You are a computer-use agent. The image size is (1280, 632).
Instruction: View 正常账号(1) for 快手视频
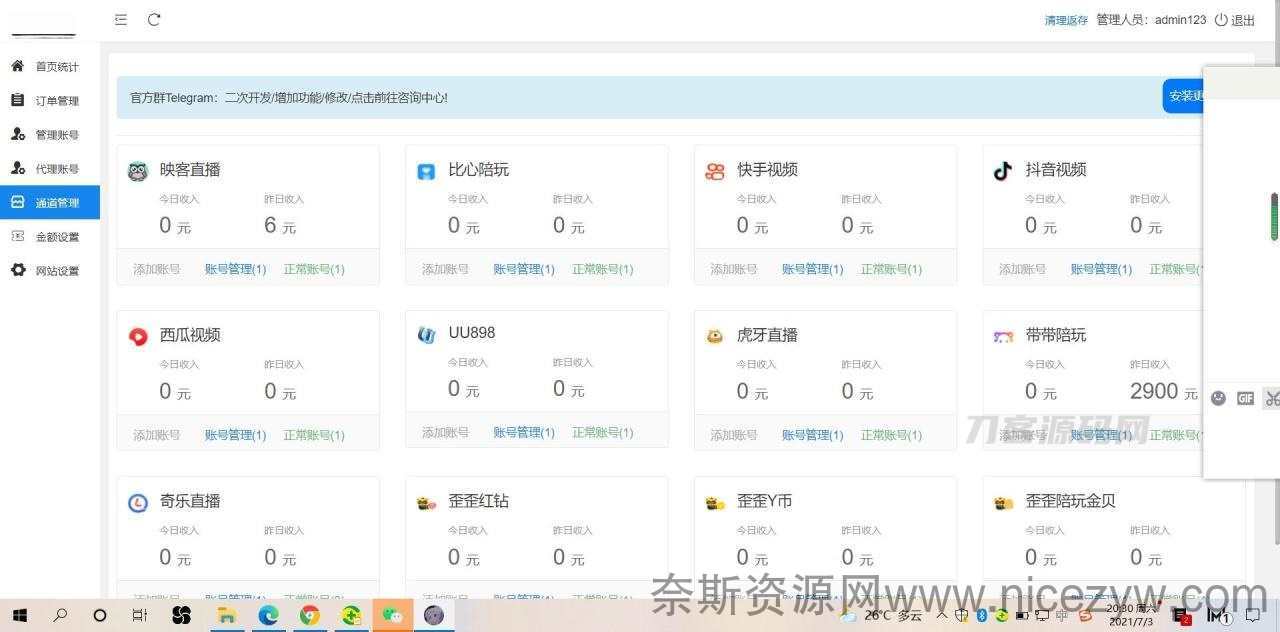pos(892,269)
